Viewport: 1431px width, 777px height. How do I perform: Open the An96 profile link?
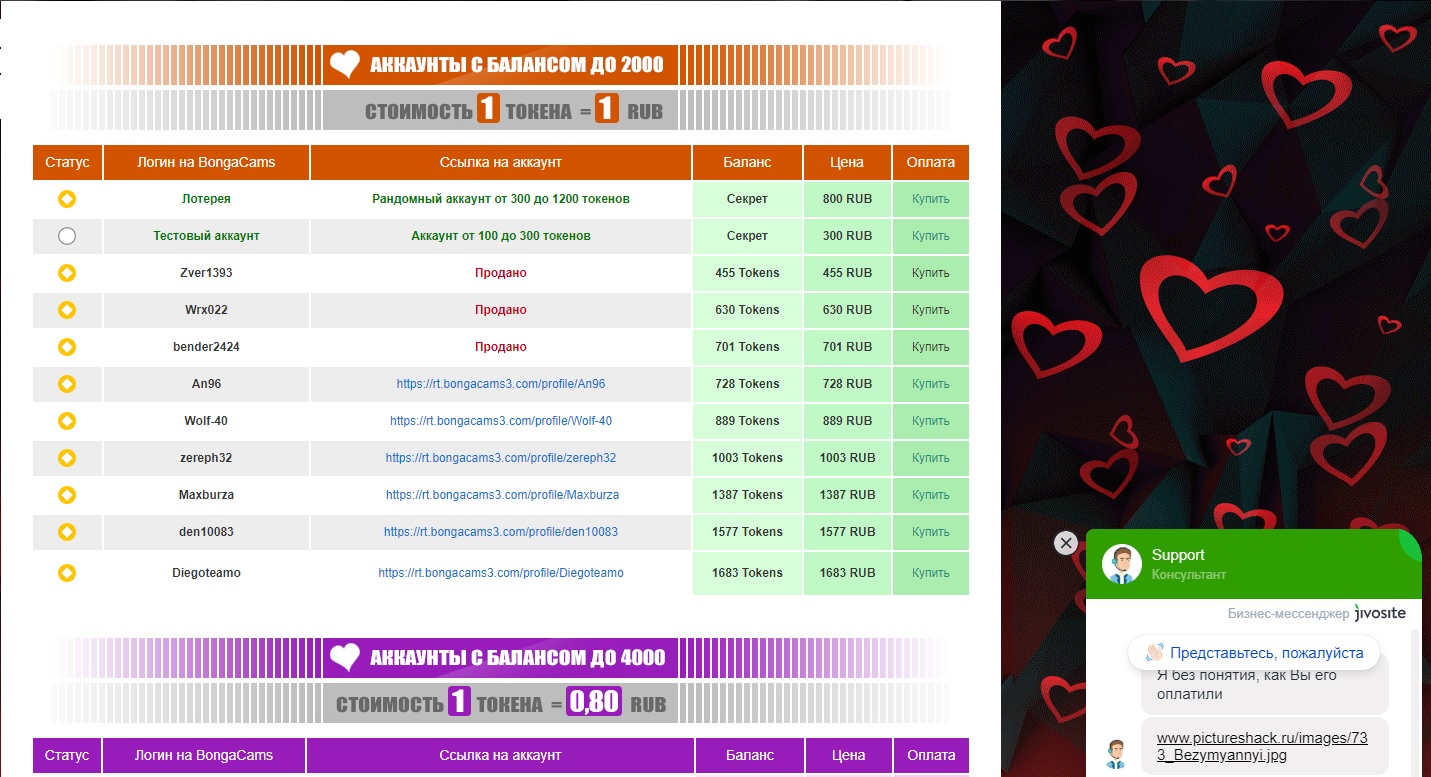click(501, 384)
